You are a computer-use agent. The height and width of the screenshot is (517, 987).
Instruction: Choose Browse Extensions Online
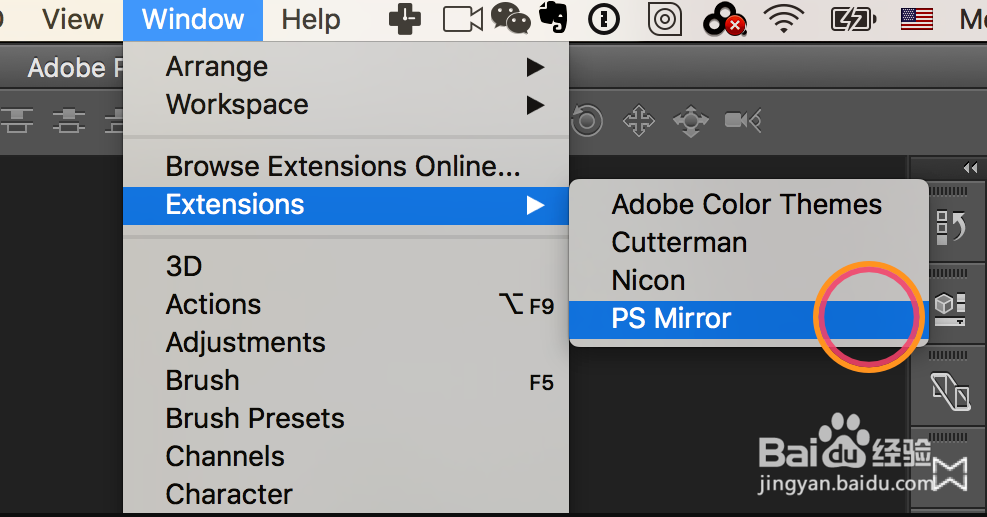click(346, 167)
